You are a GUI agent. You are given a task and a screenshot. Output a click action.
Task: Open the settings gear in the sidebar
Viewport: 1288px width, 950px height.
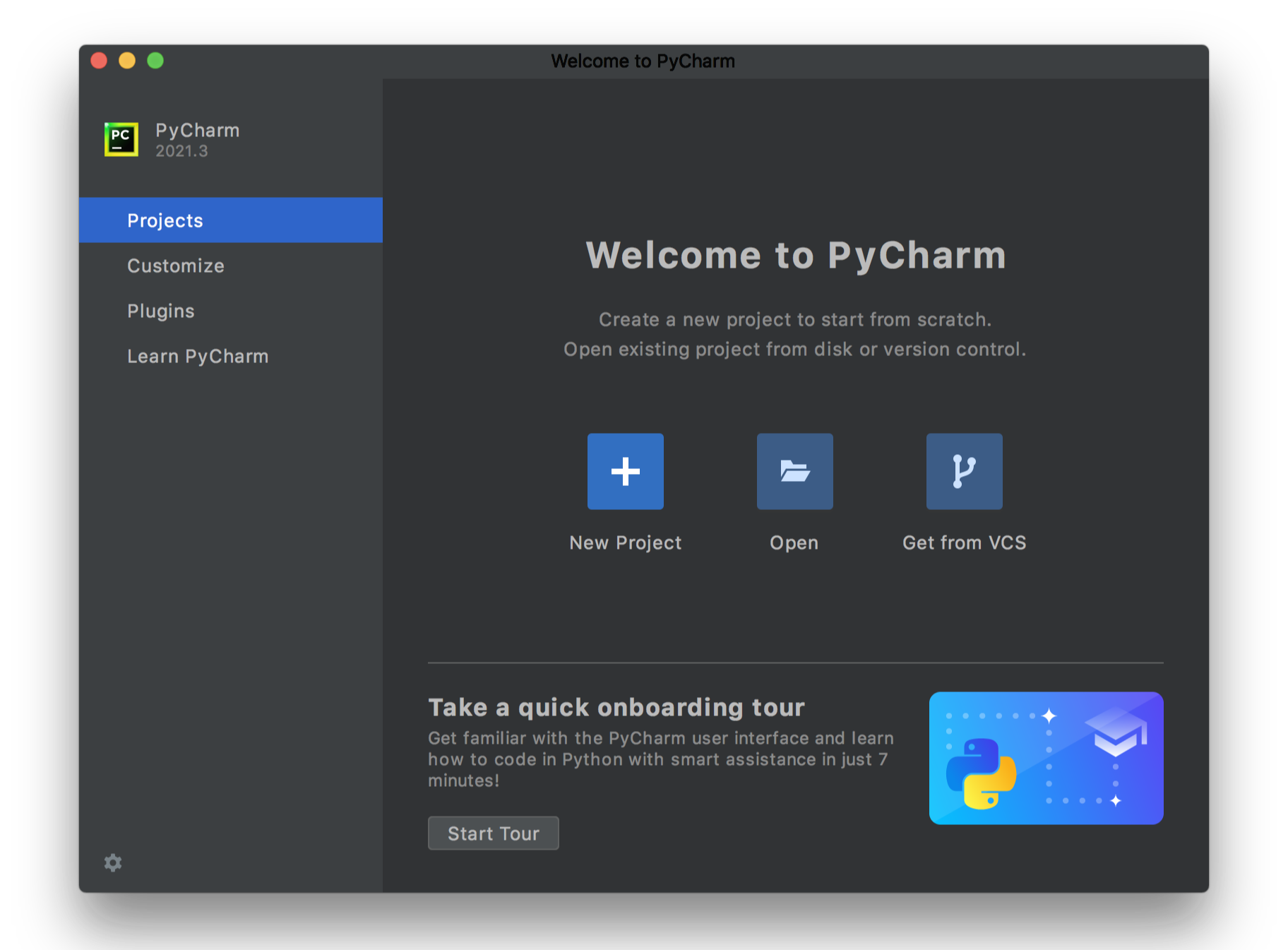tap(113, 862)
